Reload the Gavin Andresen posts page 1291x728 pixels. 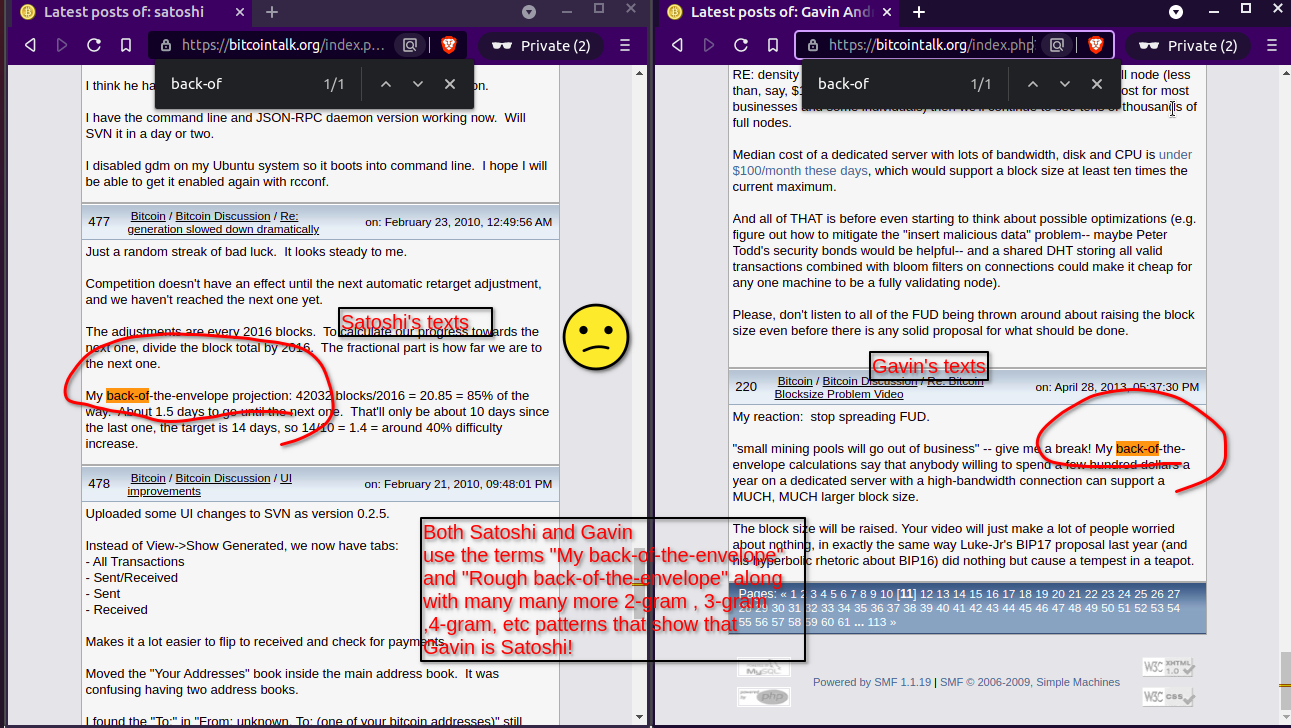(x=741, y=45)
